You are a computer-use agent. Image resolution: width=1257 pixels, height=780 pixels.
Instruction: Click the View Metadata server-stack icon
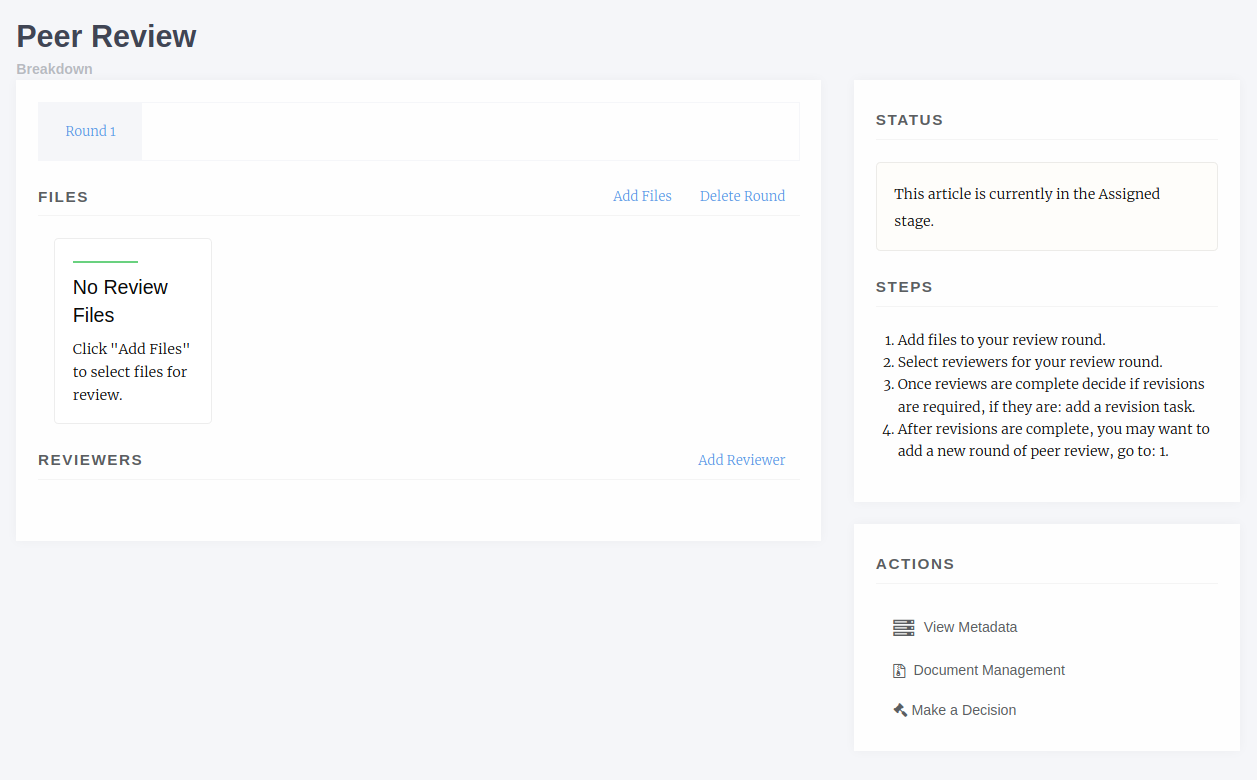coord(903,628)
